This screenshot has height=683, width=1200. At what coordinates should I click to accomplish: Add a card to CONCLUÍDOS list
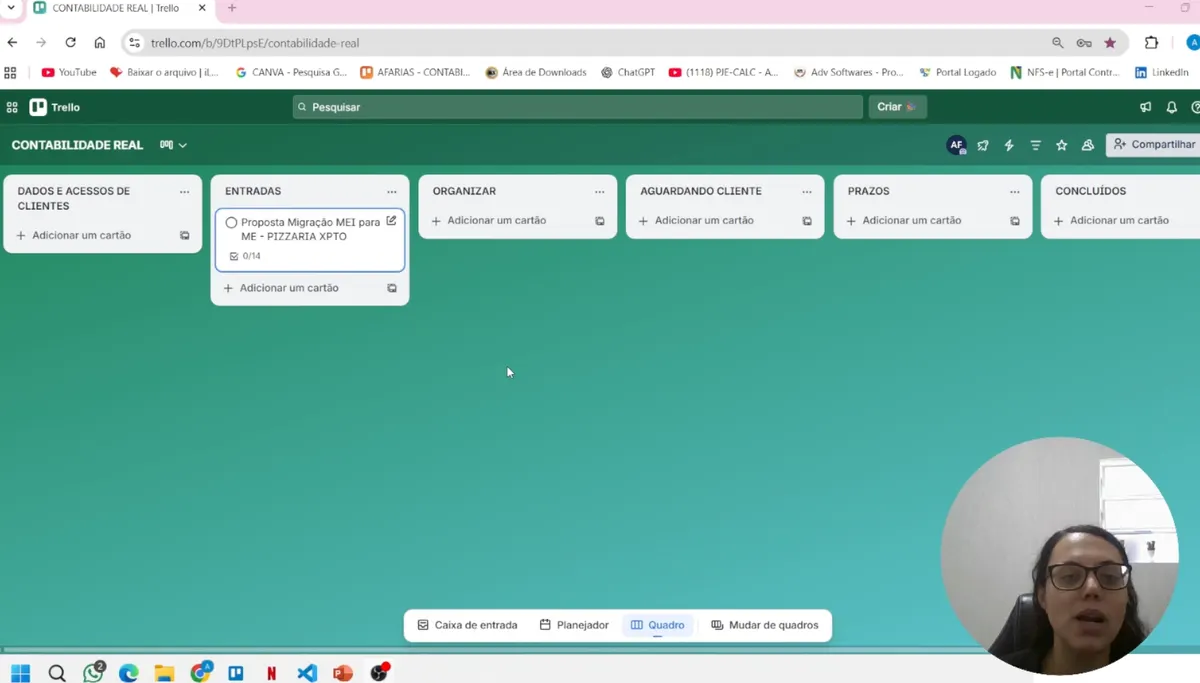[x=1112, y=221]
